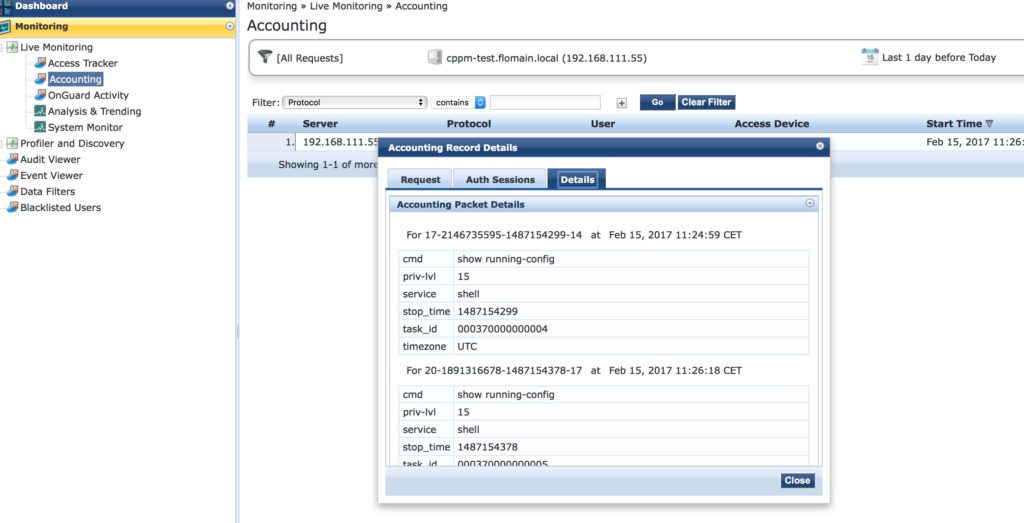Open the Protocol filter field dropdown

tap(354, 102)
